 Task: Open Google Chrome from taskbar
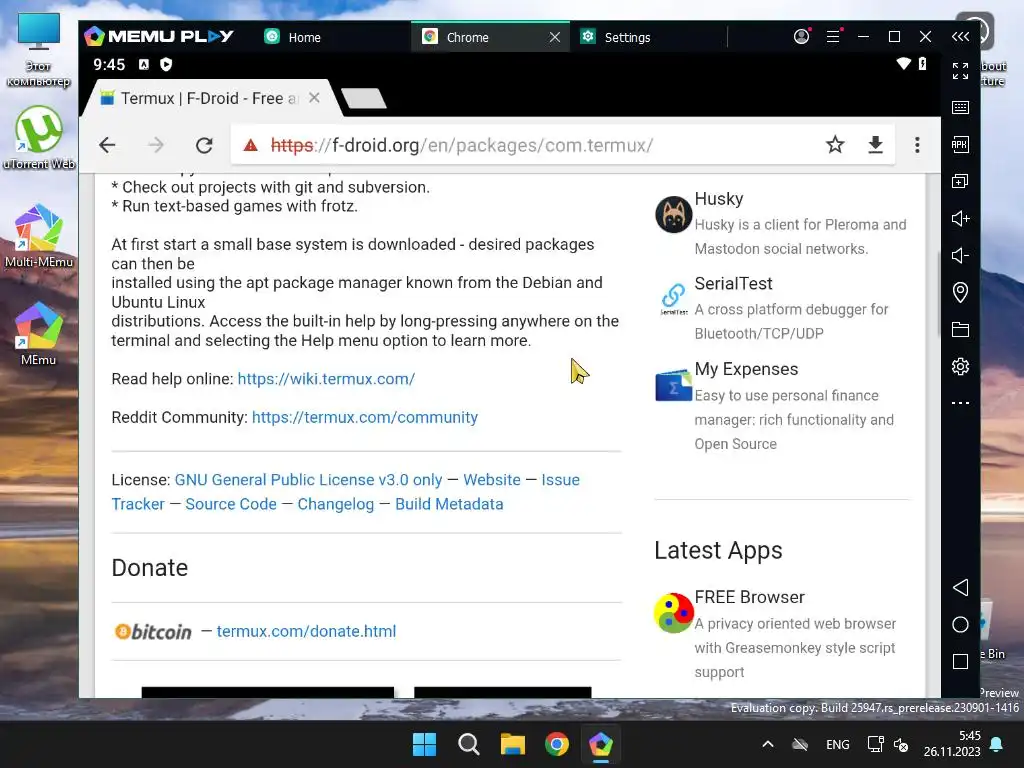coord(556,744)
